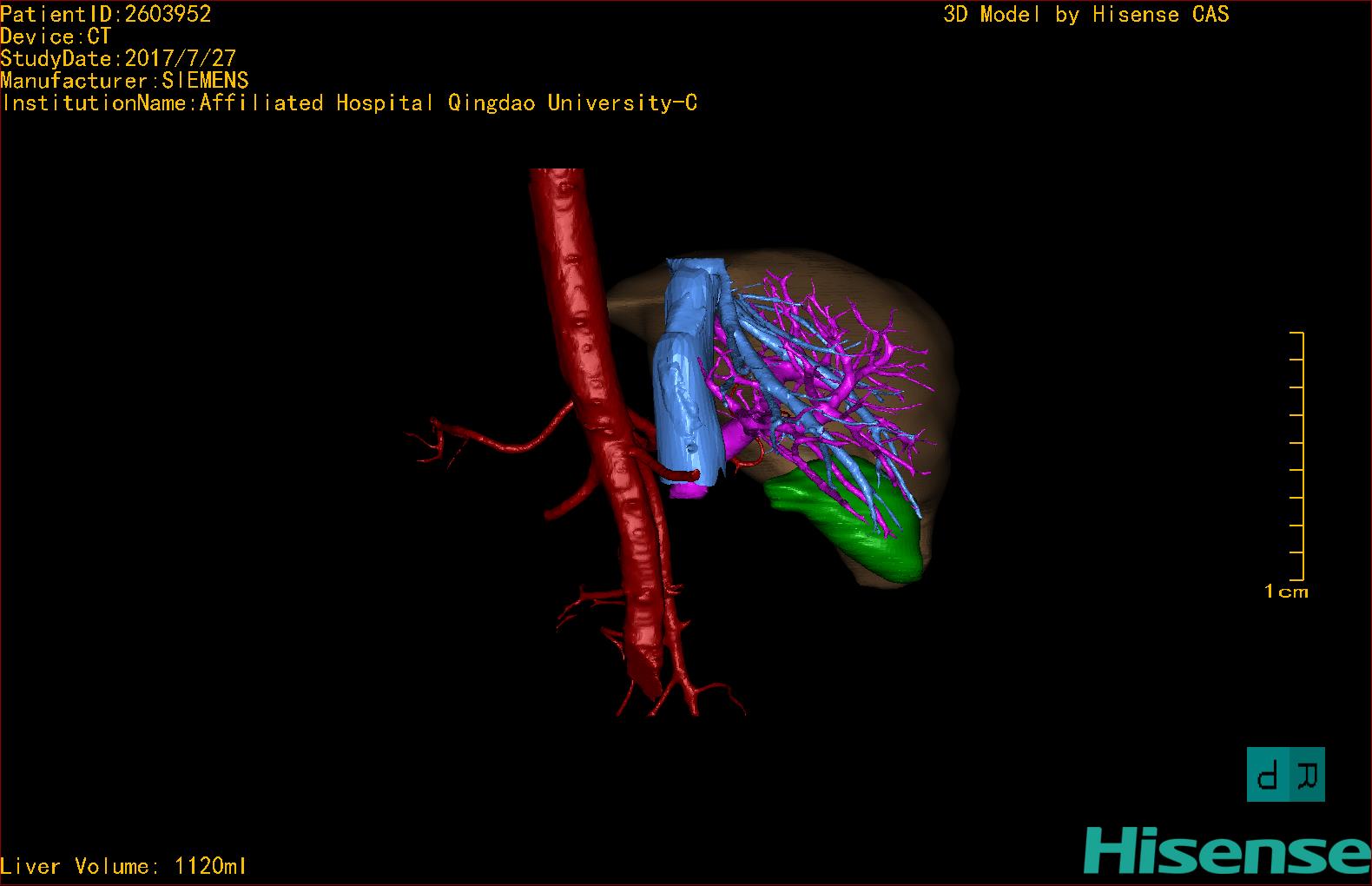This screenshot has height=886, width=1372.
Task: Click the Liver Volume: 1120ml readout
Action: (123, 866)
